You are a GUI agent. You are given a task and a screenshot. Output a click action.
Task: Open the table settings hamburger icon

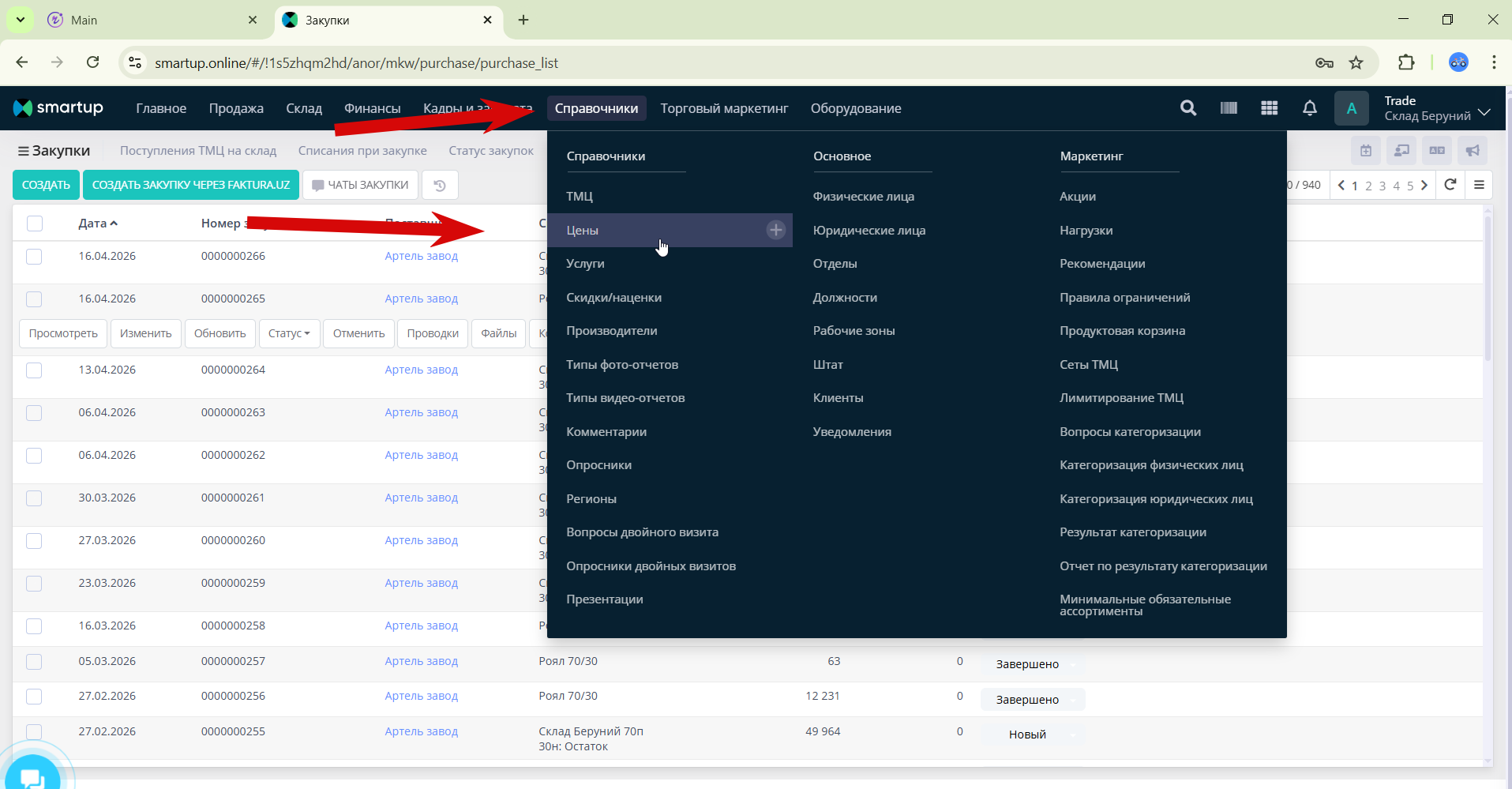tap(1479, 185)
